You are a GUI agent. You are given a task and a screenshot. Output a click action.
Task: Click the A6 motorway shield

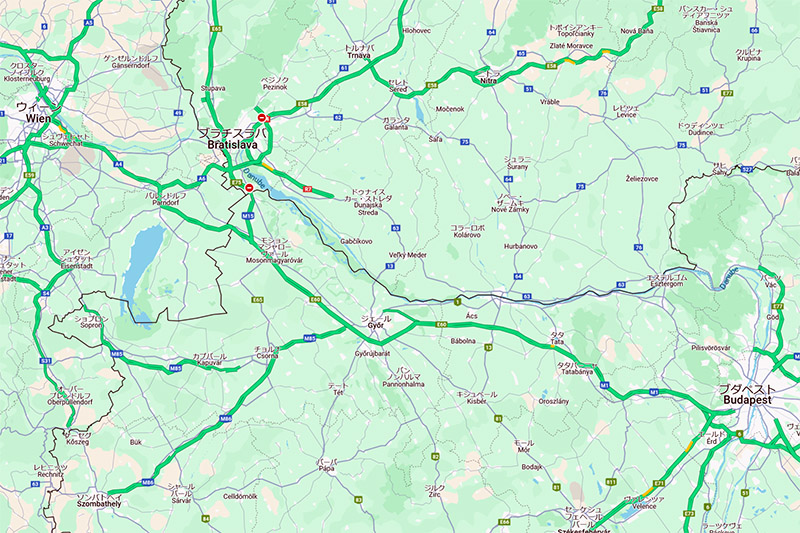coord(202,179)
